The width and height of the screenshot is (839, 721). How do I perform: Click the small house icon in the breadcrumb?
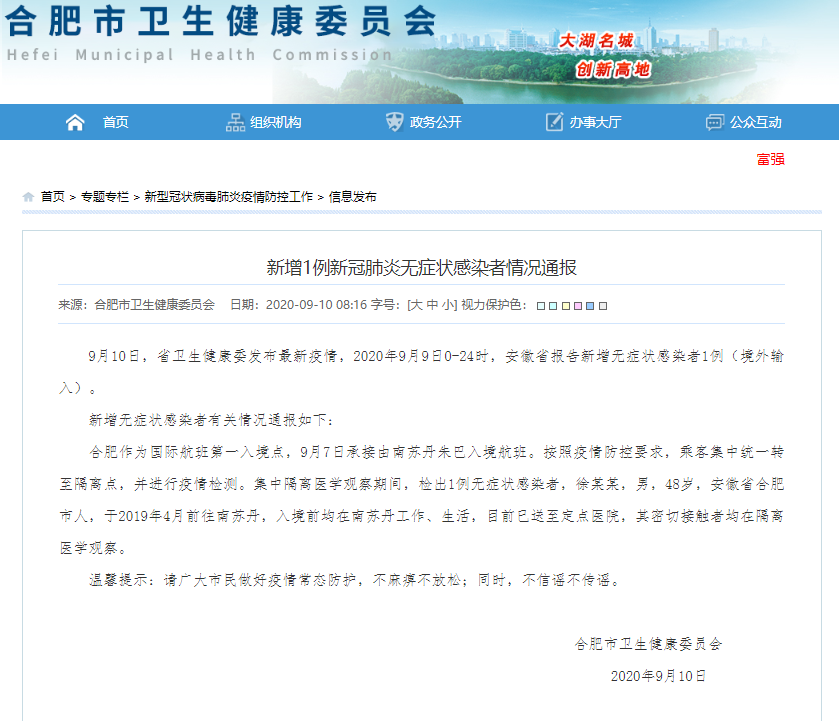[x=28, y=197]
